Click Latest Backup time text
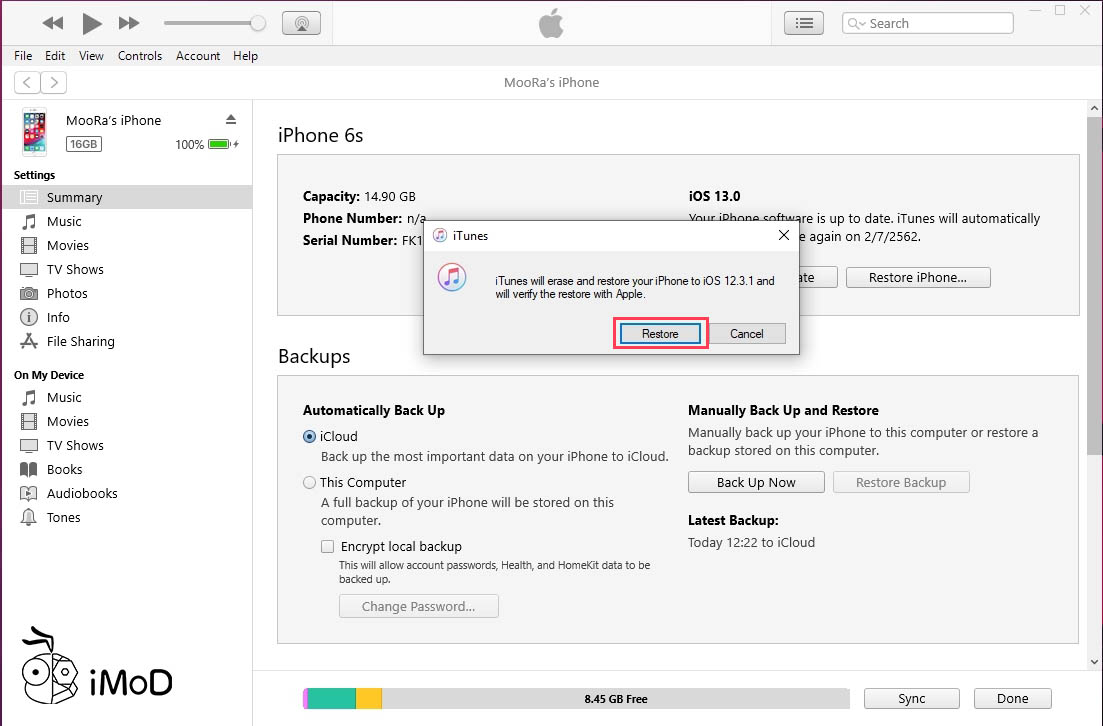Viewport: 1103px width, 726px height. coord(751,542)
